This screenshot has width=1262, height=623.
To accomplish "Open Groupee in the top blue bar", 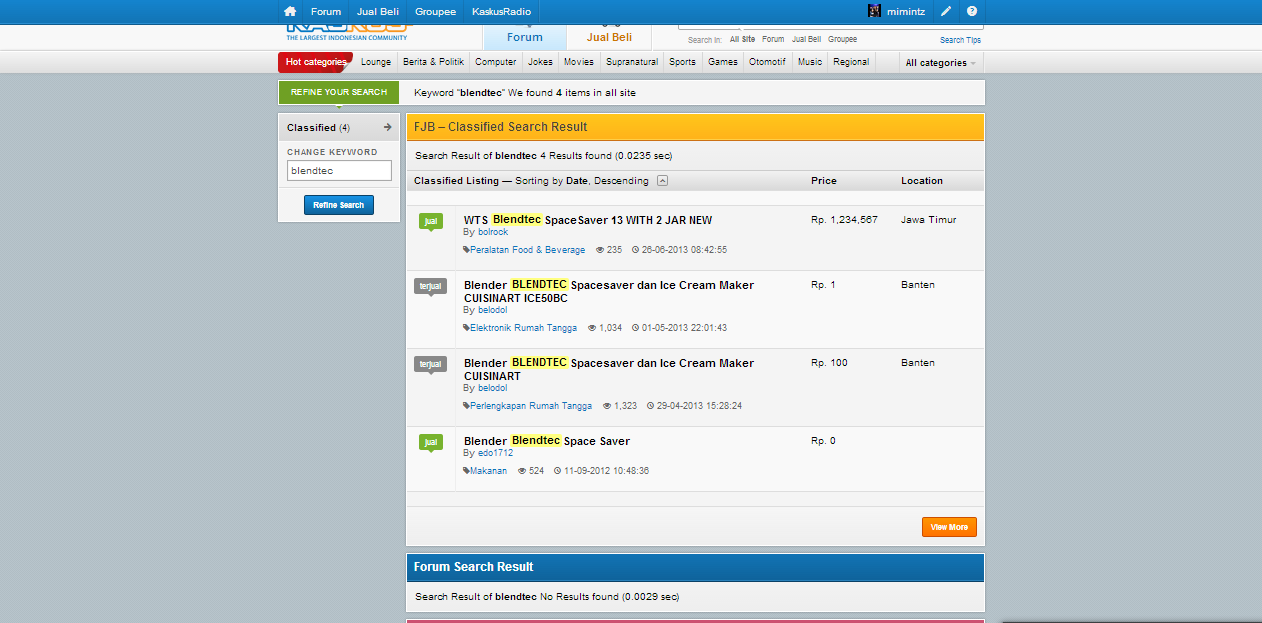I will 436,11.
